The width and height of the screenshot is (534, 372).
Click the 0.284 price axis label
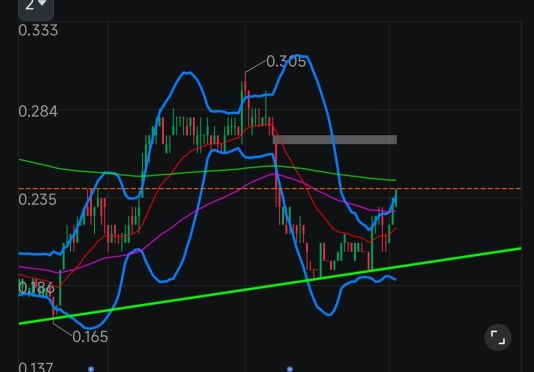pos(38,112)
